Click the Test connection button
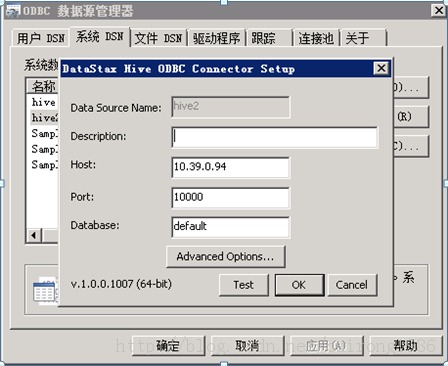 pos(244,285)
